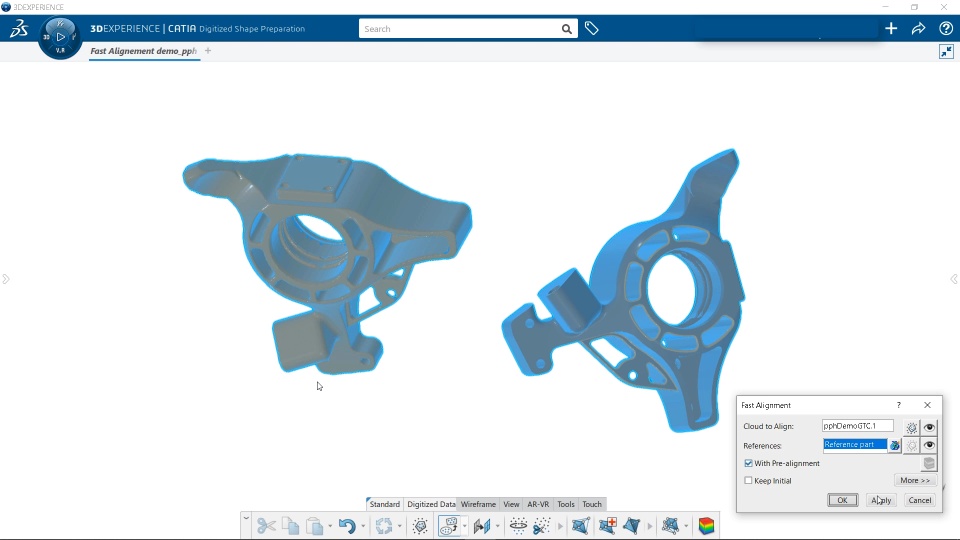Switch to the Standard tab

(x=384, y=504)
